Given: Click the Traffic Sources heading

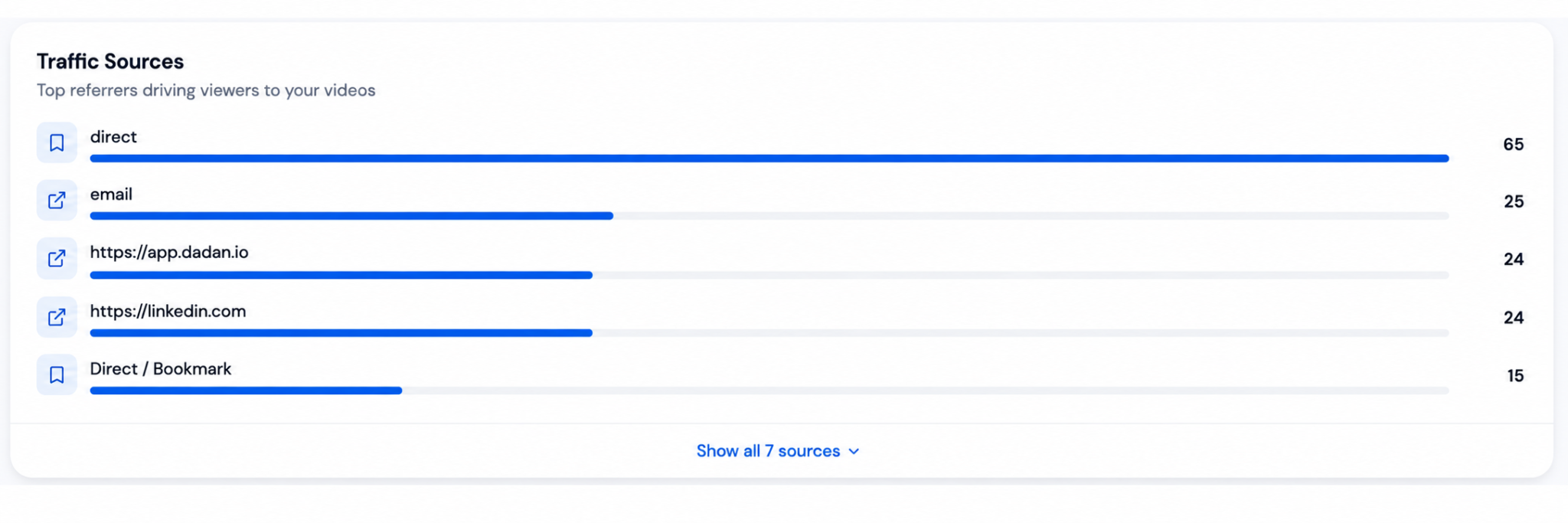Looking at the screenshot, I should pyautogui.click(x=110, y=61).
